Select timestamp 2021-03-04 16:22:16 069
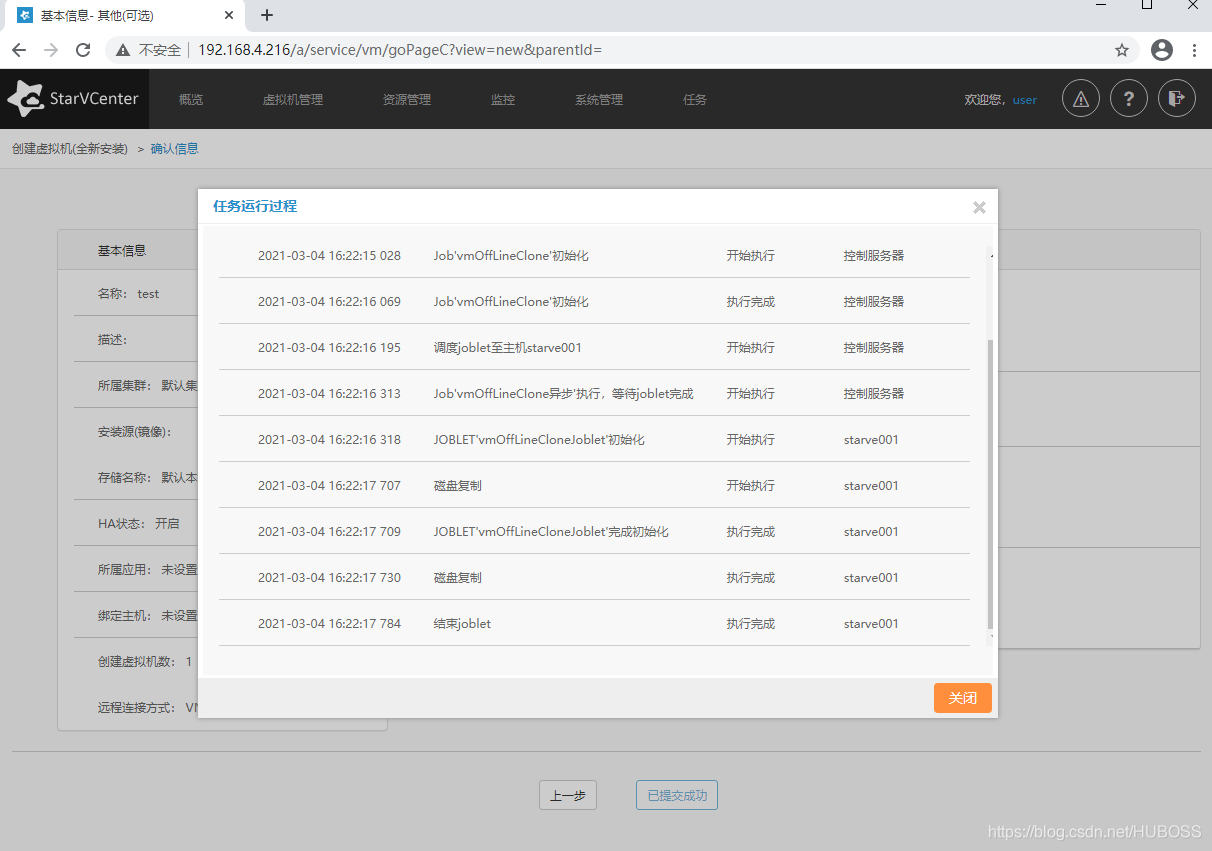1212x851 pixels. pyautogui.click(x=329, y=302)
